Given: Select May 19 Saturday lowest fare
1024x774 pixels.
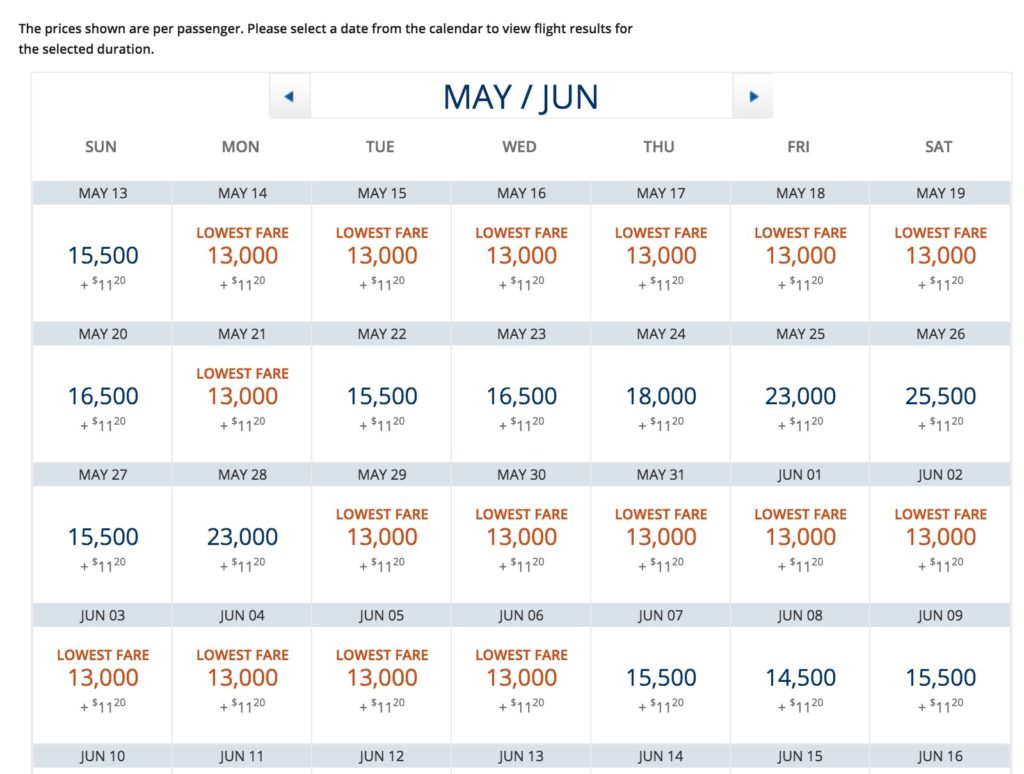Looking at the screenshot, I should 940,256.
